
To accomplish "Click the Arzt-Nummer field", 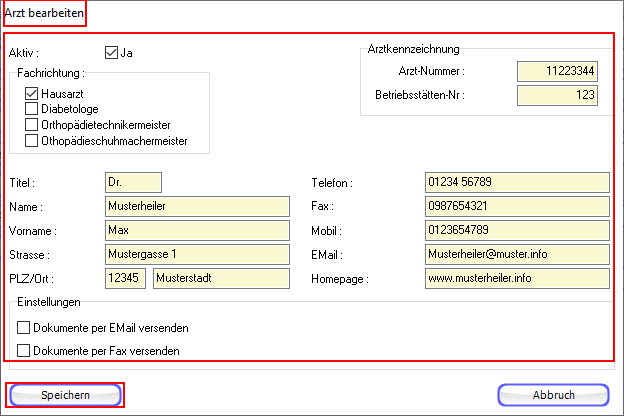I will pos(557,71).
